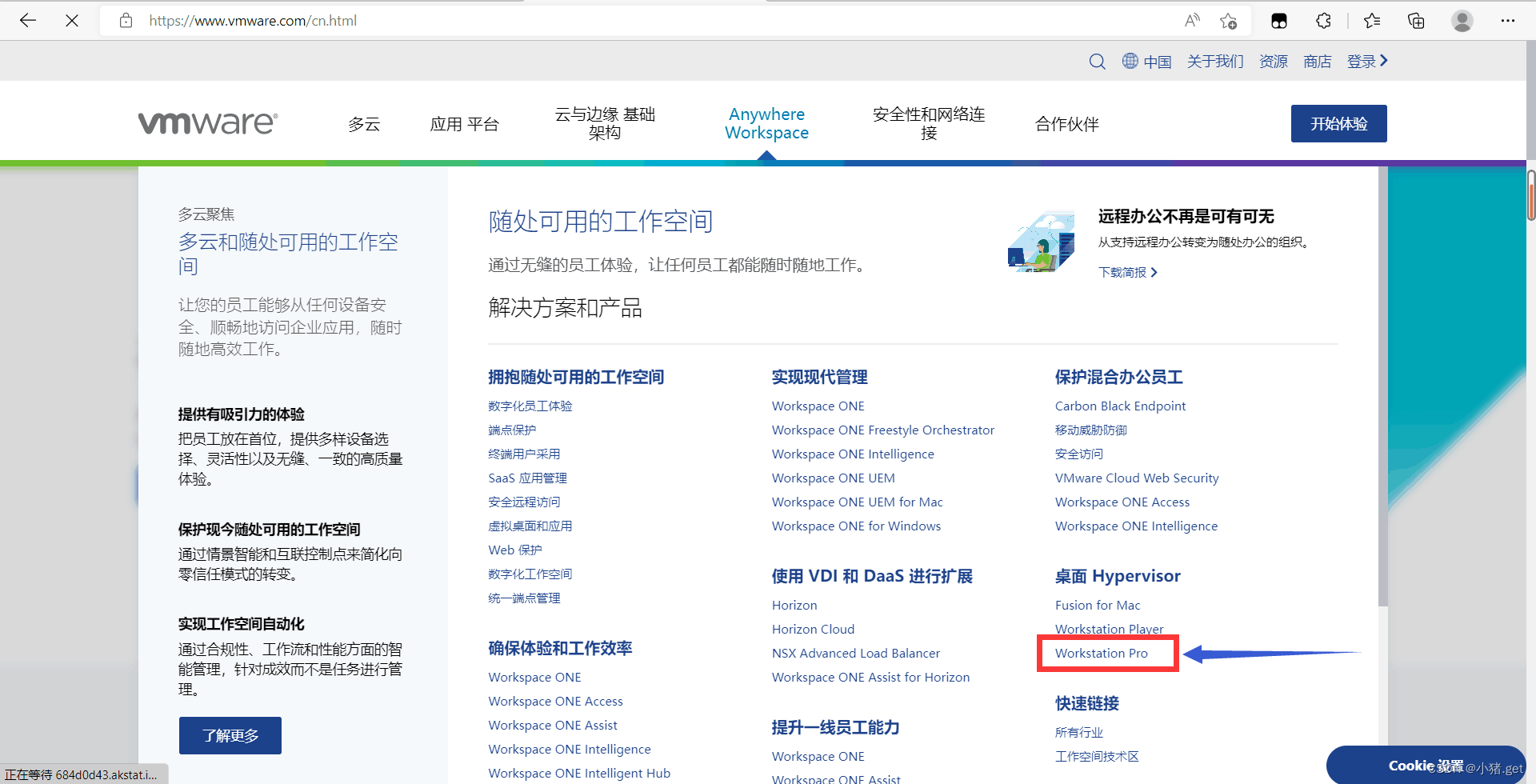Open Workspace ONE for Windows link

tap(856, 526)
